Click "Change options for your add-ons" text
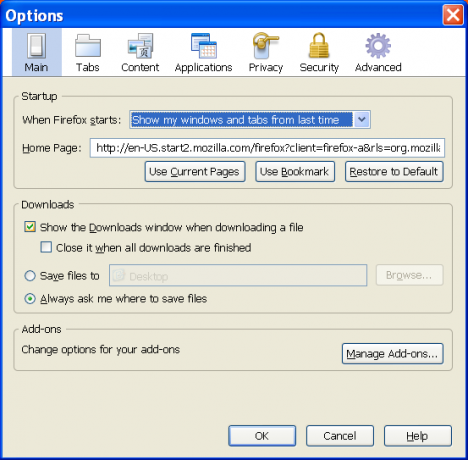The image size is (468, 460). [x=101, y=350]
